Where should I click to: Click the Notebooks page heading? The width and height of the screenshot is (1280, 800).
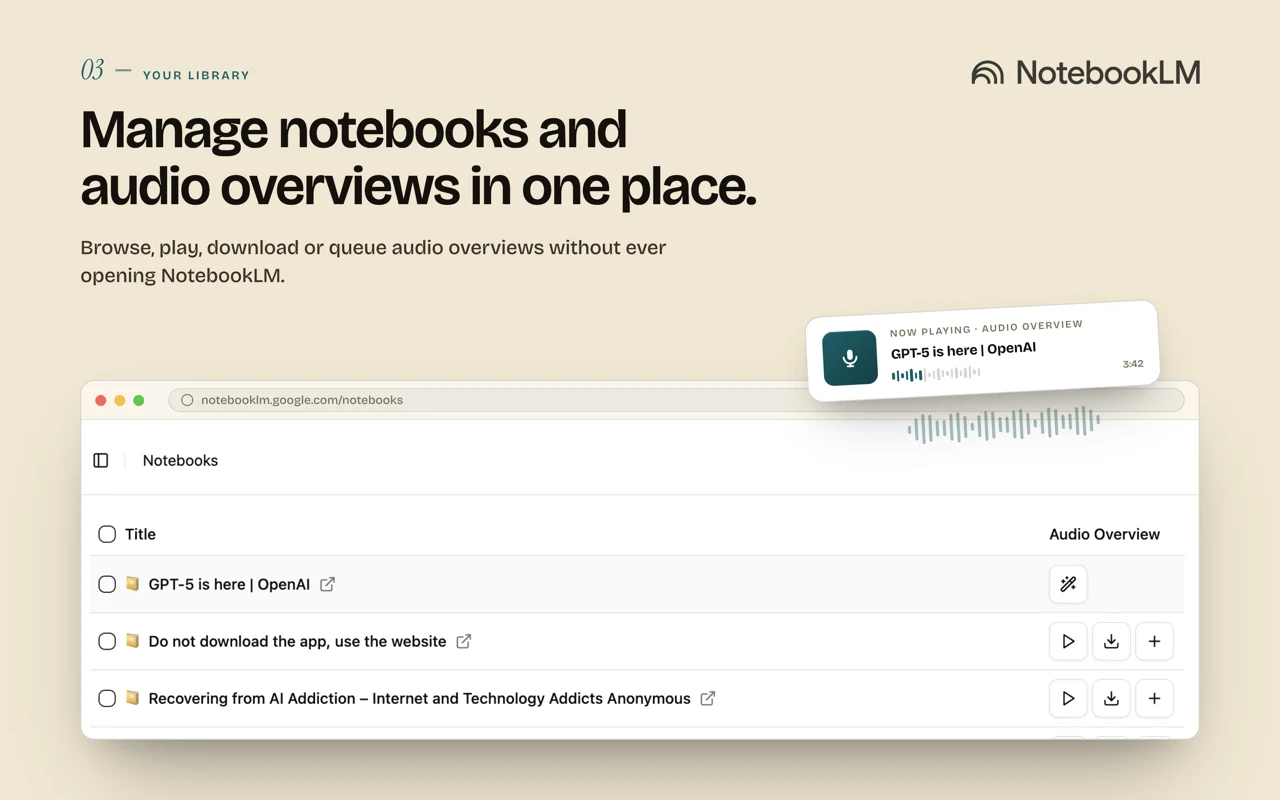pos(180,460)
